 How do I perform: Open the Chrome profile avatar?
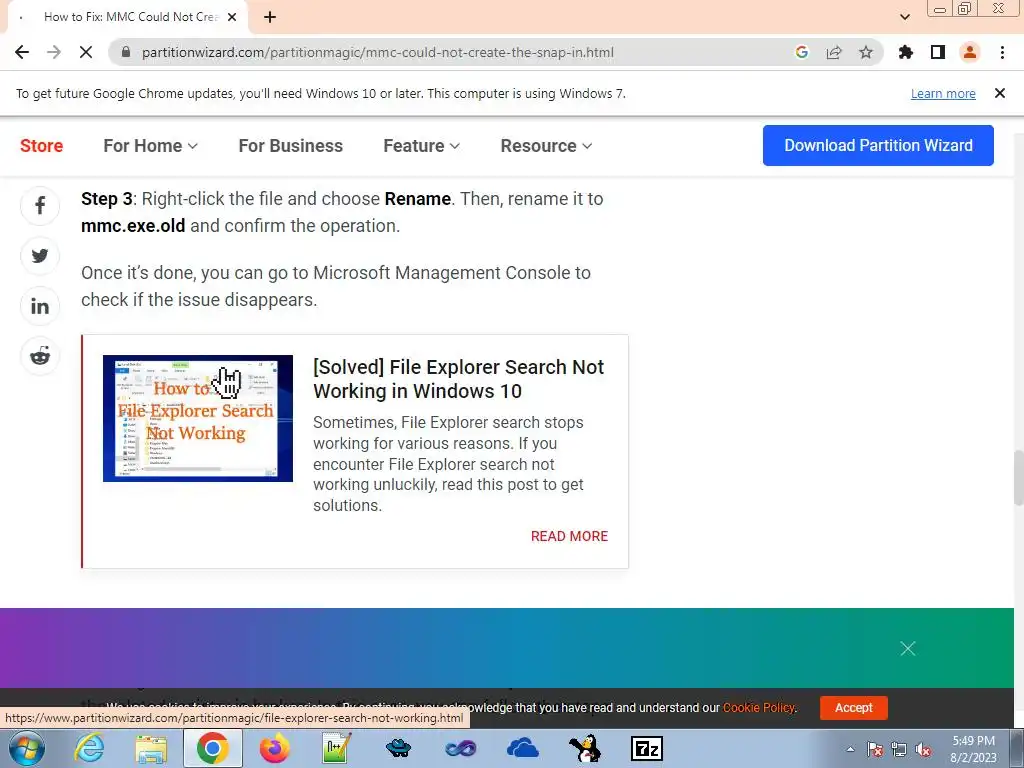[970, 52]
